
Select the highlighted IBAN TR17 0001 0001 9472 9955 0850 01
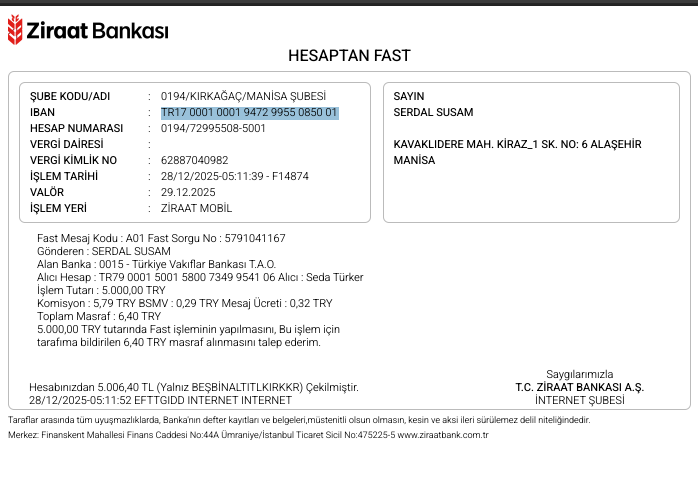pos(249,113)
